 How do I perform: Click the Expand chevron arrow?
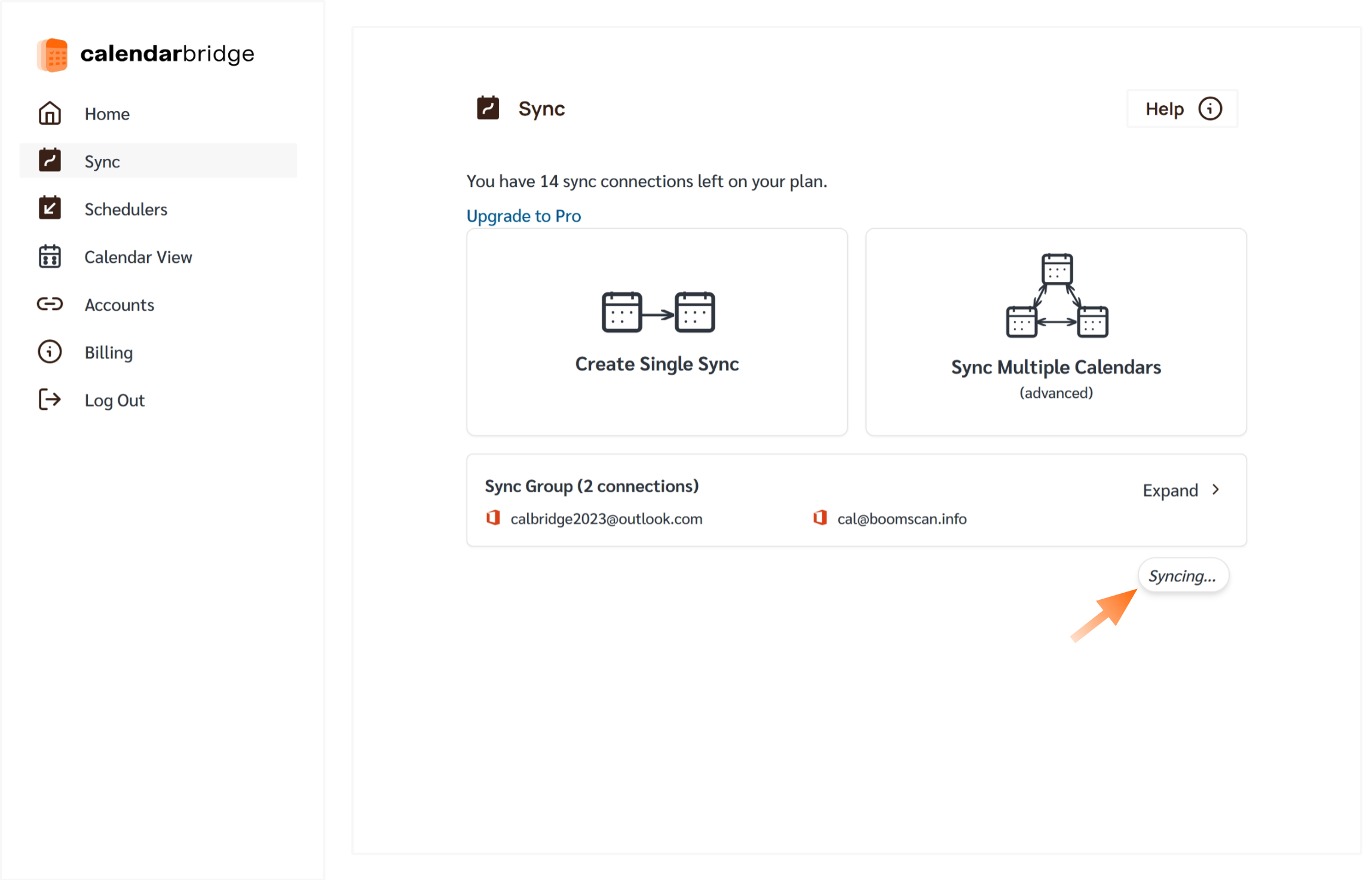[1215, 490]
